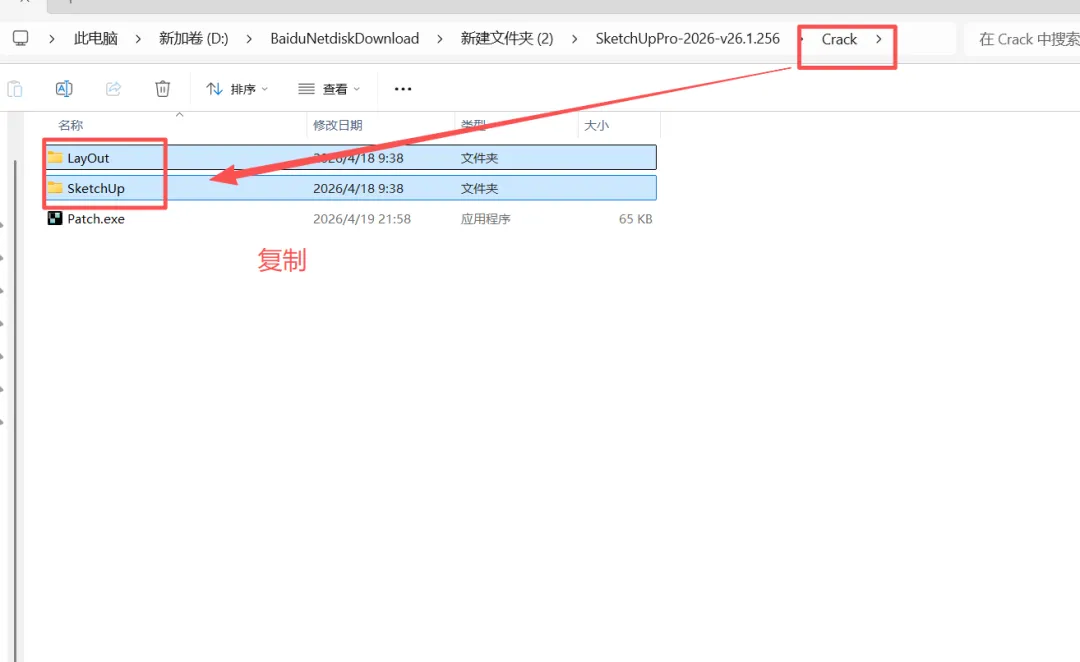Sort by 大小 column header
The height and width of the screenshot is (662, 1080).
click(x=596, y=125)
